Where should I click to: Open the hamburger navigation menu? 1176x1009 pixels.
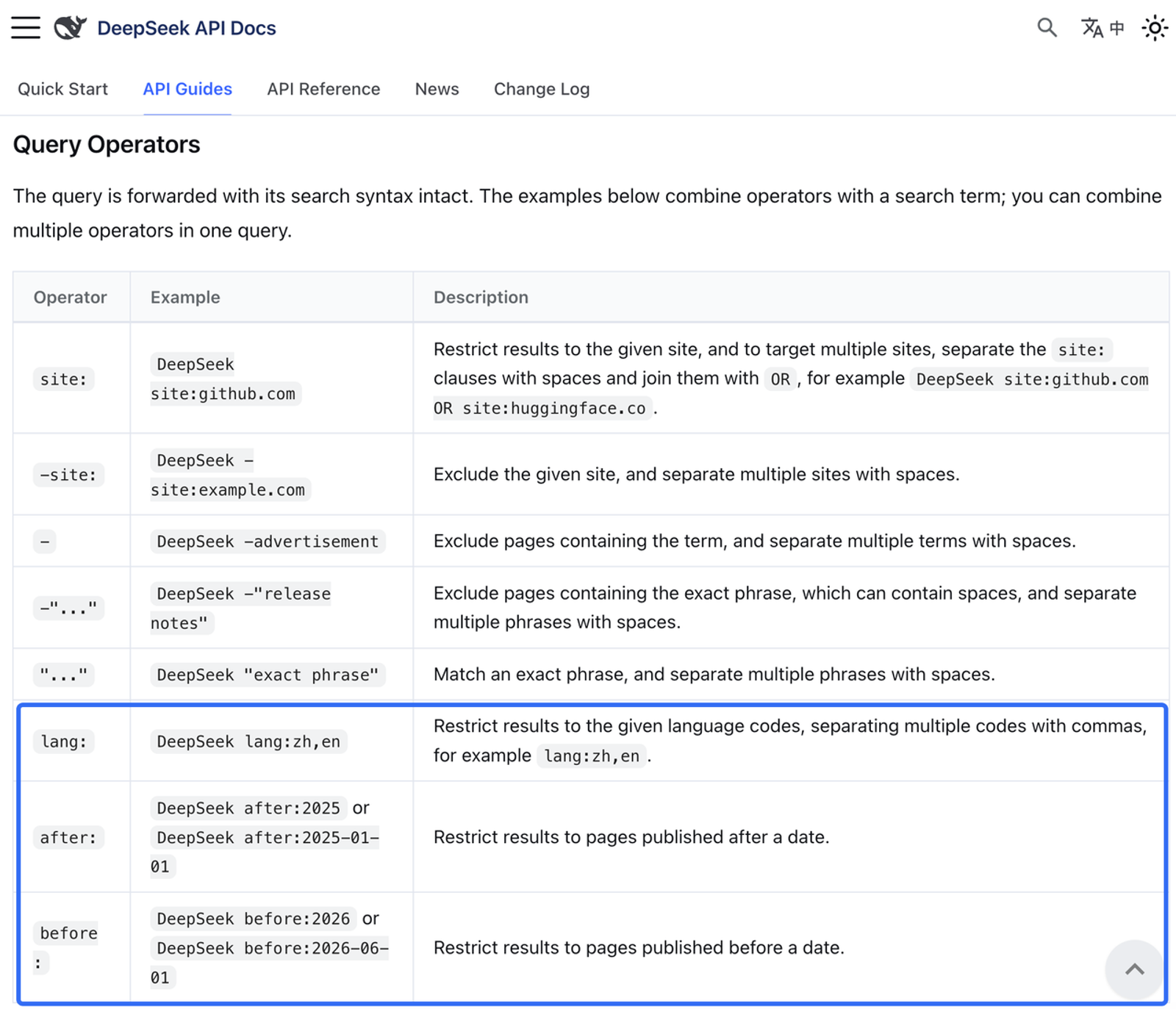[x=26, y=28]
